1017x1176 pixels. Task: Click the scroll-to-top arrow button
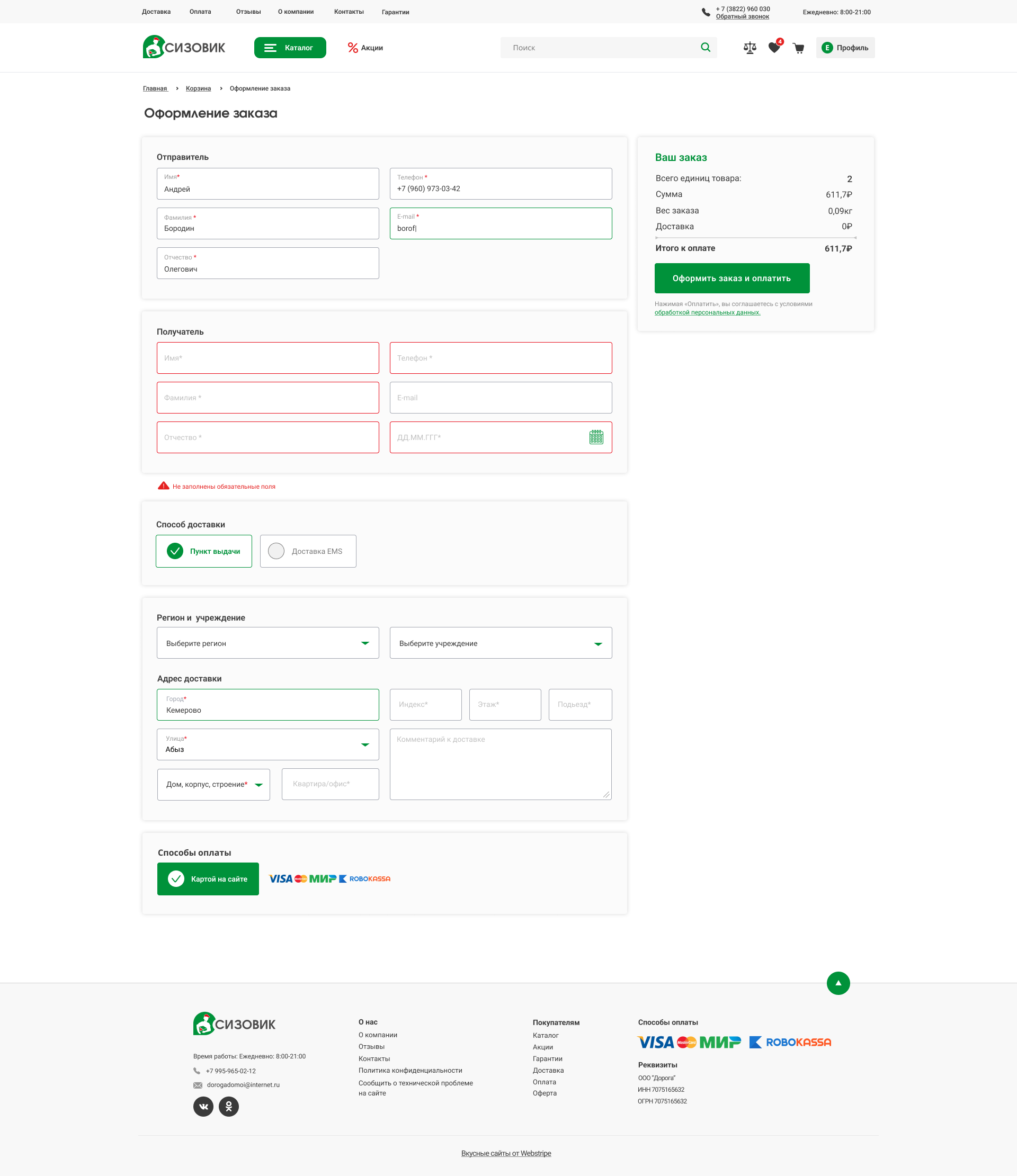coord(837,983)
